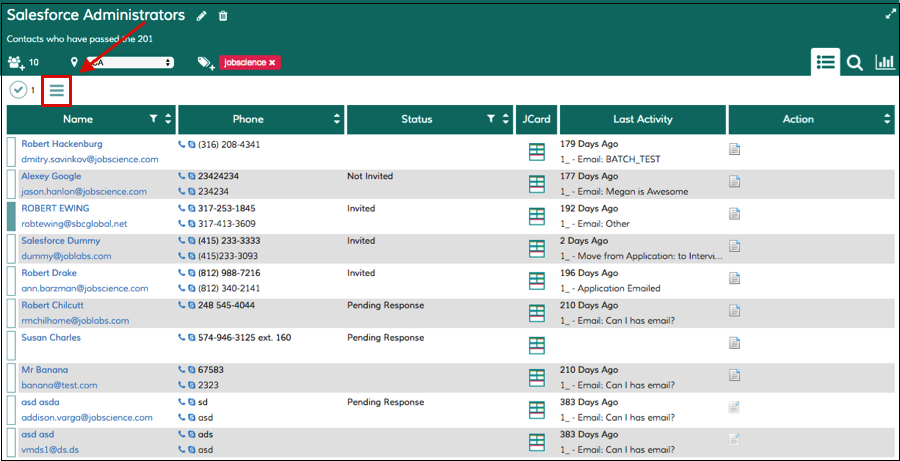The height and width of the screenshot is (461, 900).
Task: Click email vmds1@ds.ds
Action: tap(50, 450)
